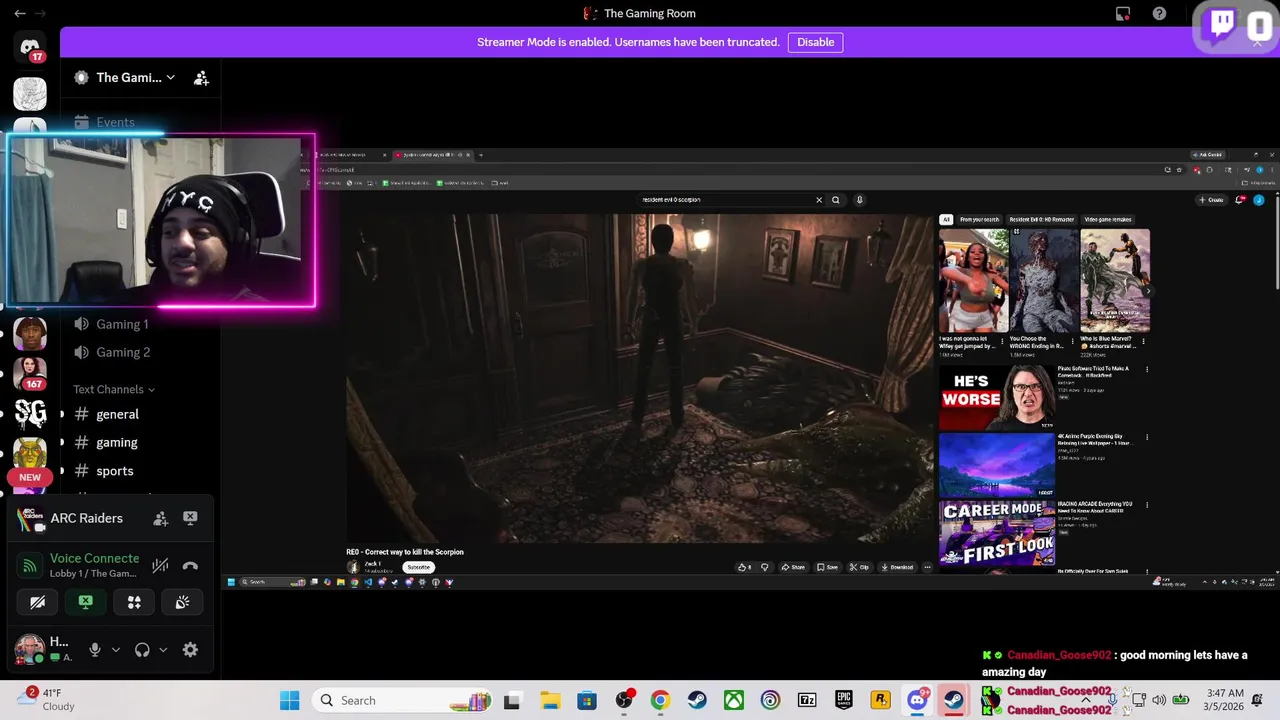Like the Scorpion video
Viewport: 1280px width, 720px height.
click(x=744, y=567)
